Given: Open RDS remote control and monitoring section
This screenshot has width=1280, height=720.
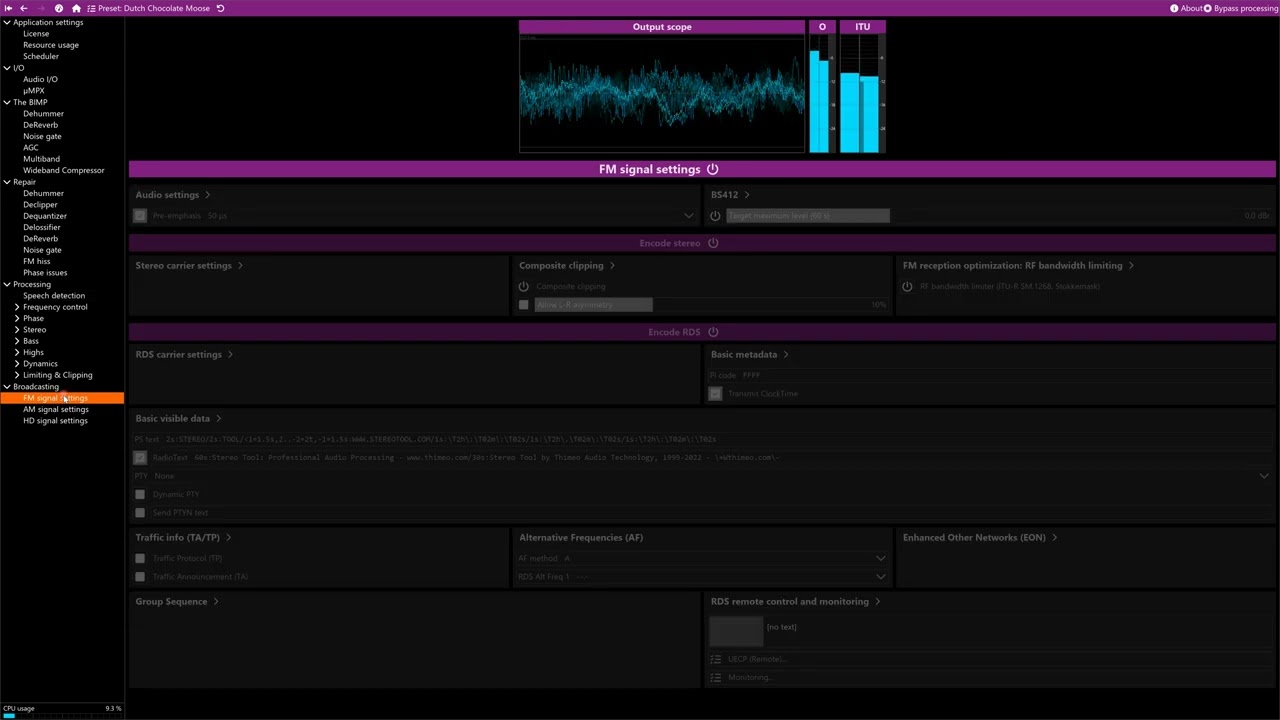Looking at the screenshot, I should coord(796,602).
